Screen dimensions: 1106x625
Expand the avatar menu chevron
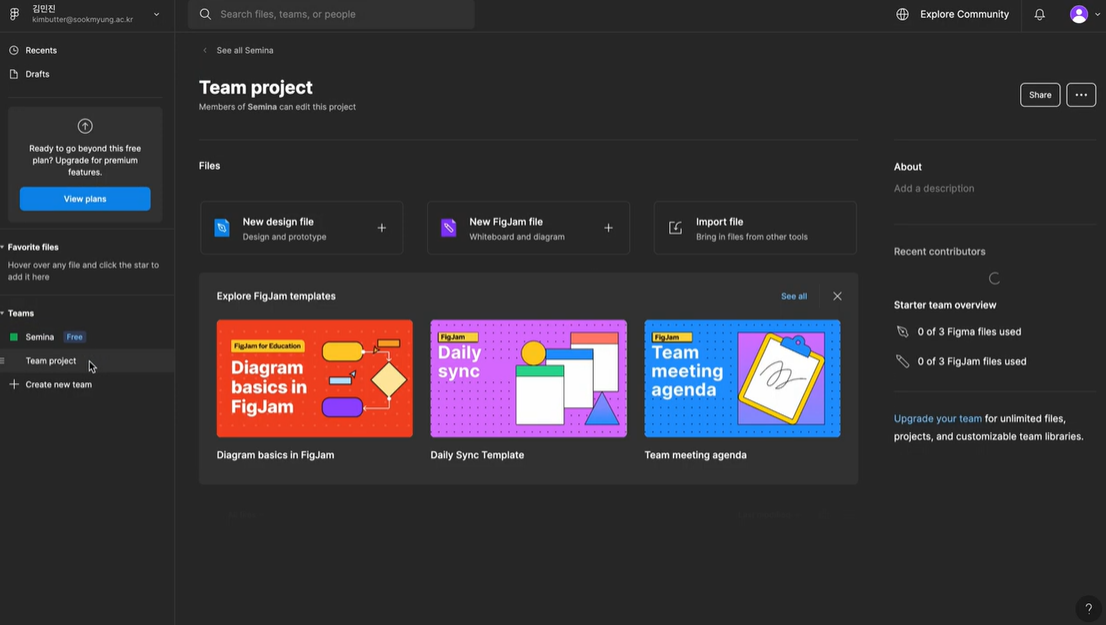tap(1097, 15)
